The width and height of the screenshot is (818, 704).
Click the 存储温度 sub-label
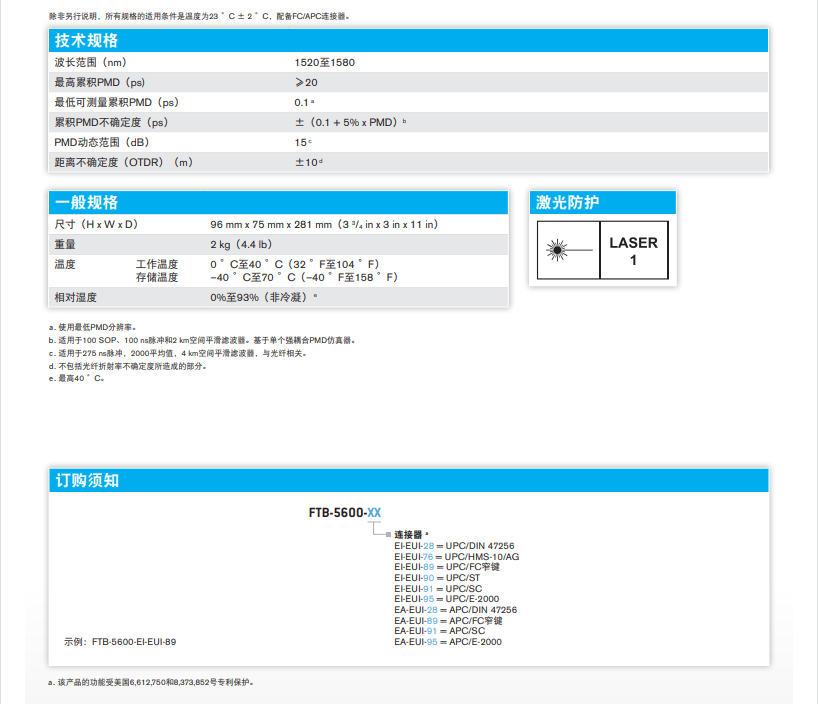(157, 277)
